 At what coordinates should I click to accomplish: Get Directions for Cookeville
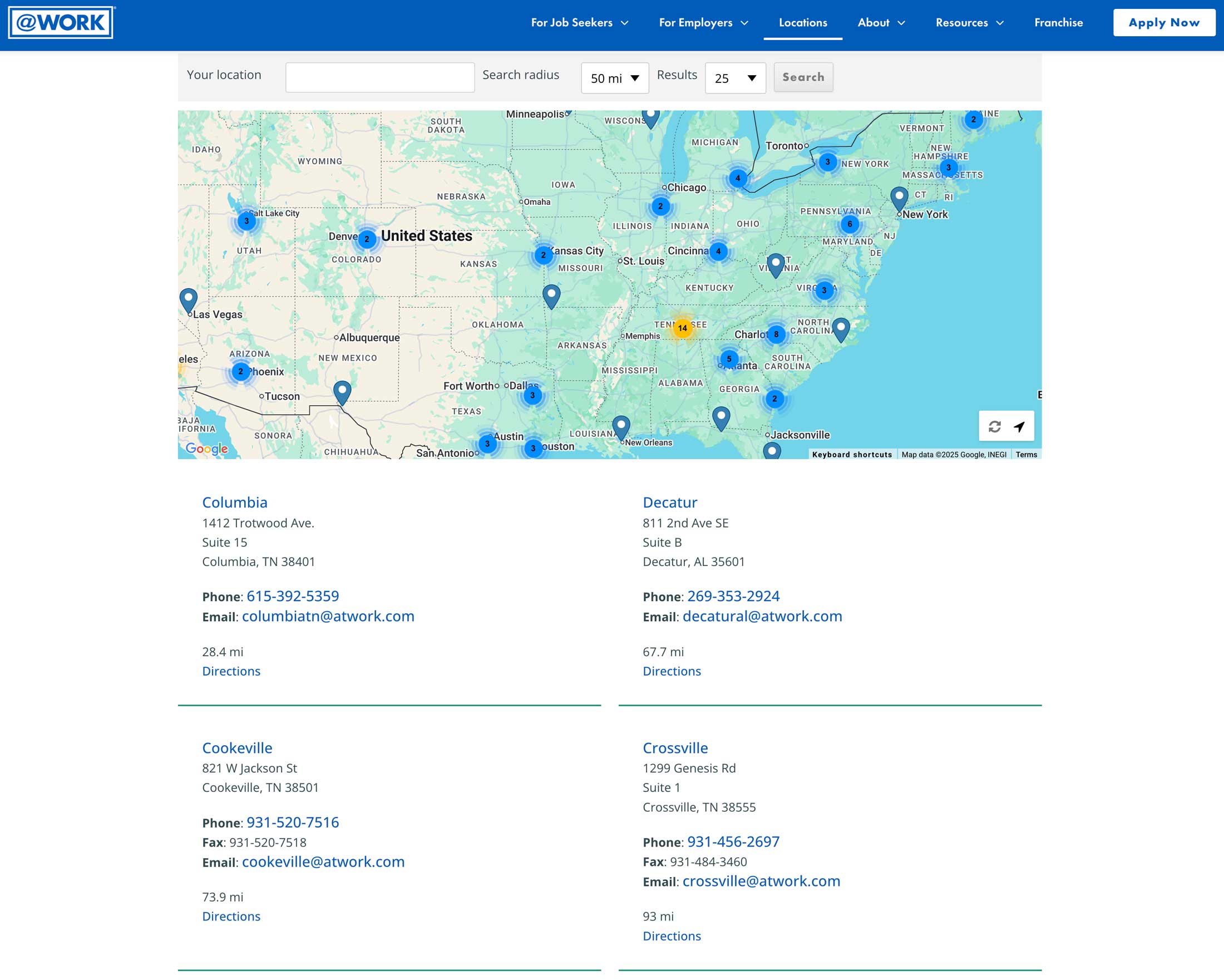pyautogui.click(x=231, y=917)
